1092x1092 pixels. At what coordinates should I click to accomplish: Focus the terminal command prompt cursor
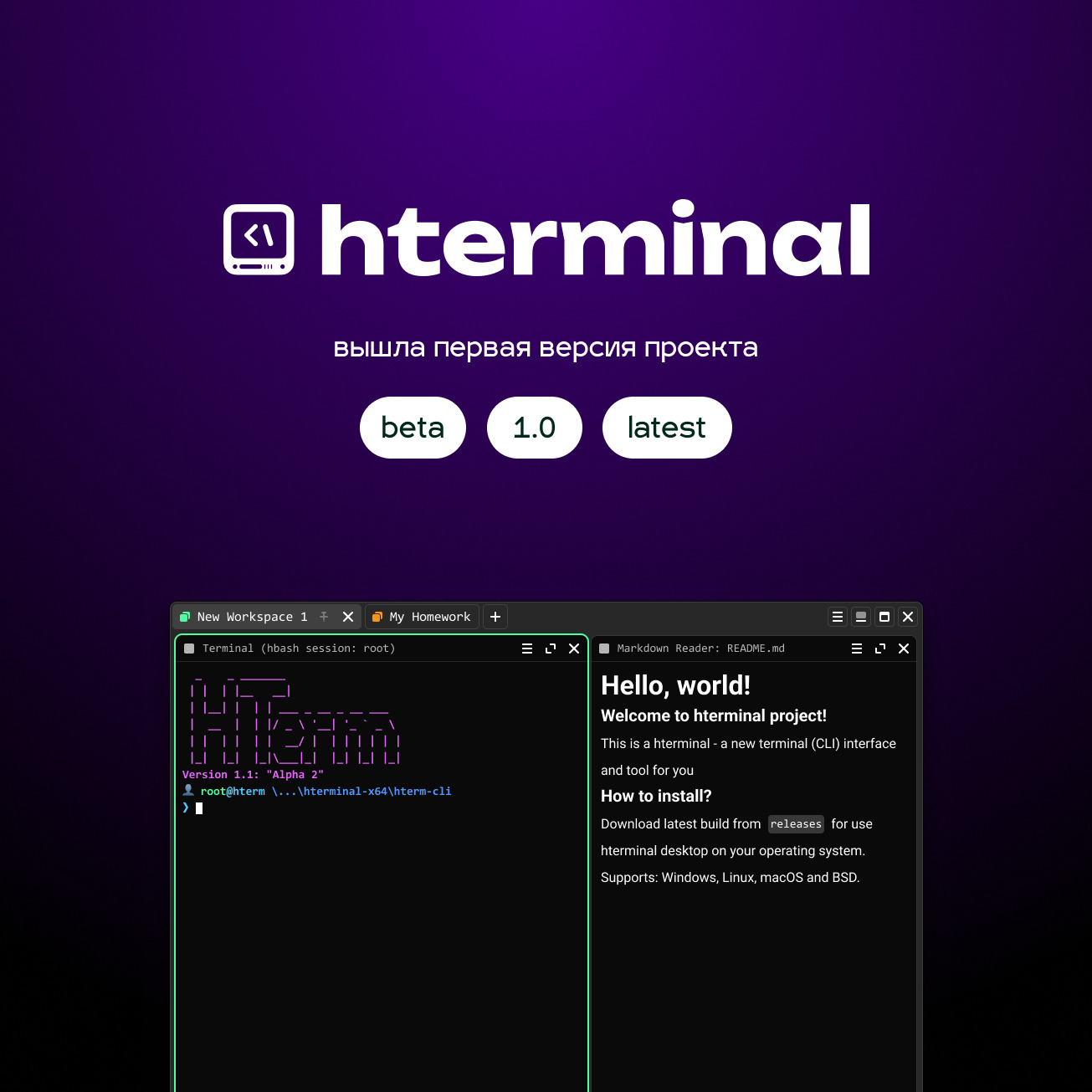click(x=199, y=808)
